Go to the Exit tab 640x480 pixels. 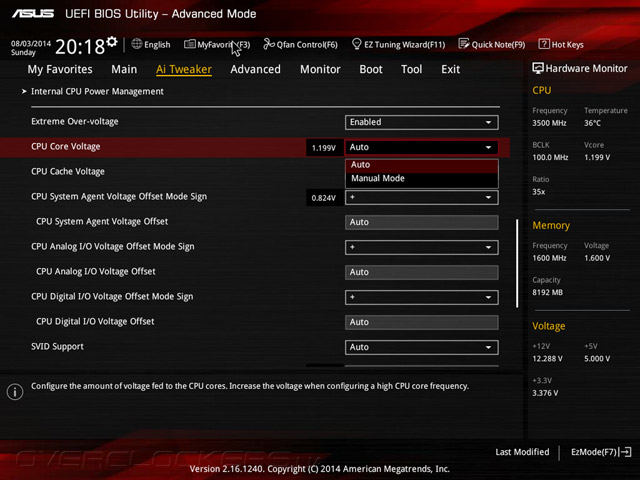pos(451,69)
